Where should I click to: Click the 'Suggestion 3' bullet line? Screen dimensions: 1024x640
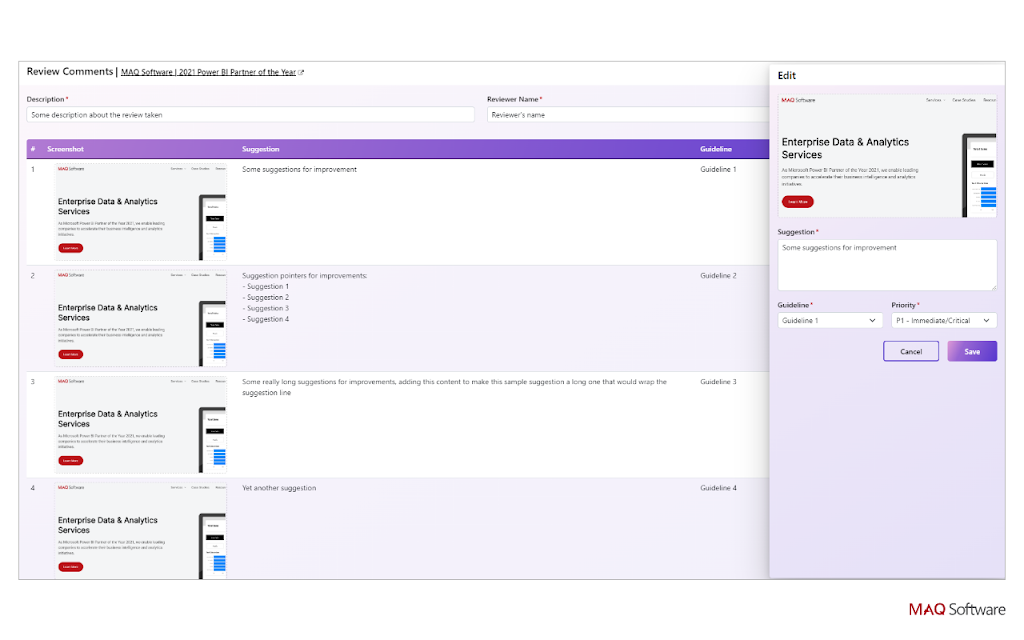[x=266, y=309]
